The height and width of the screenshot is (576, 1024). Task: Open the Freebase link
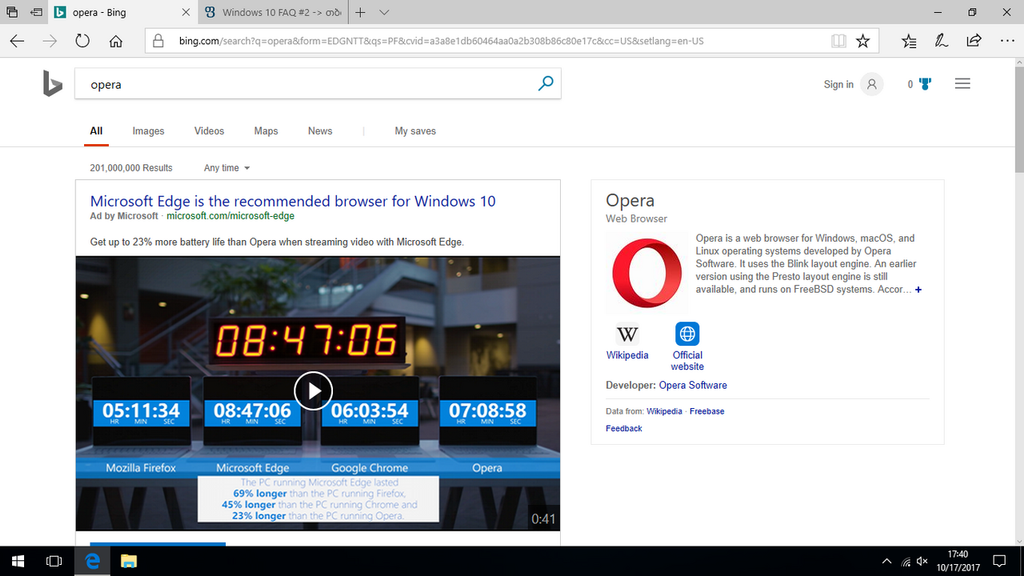(707, 411)
